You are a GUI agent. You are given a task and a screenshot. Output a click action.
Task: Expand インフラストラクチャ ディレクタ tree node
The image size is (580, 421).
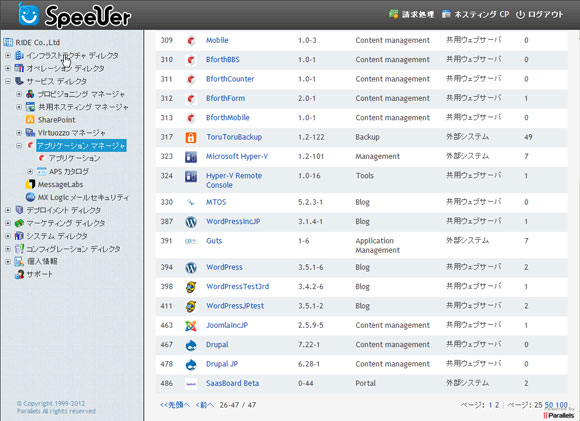[8, 55]
